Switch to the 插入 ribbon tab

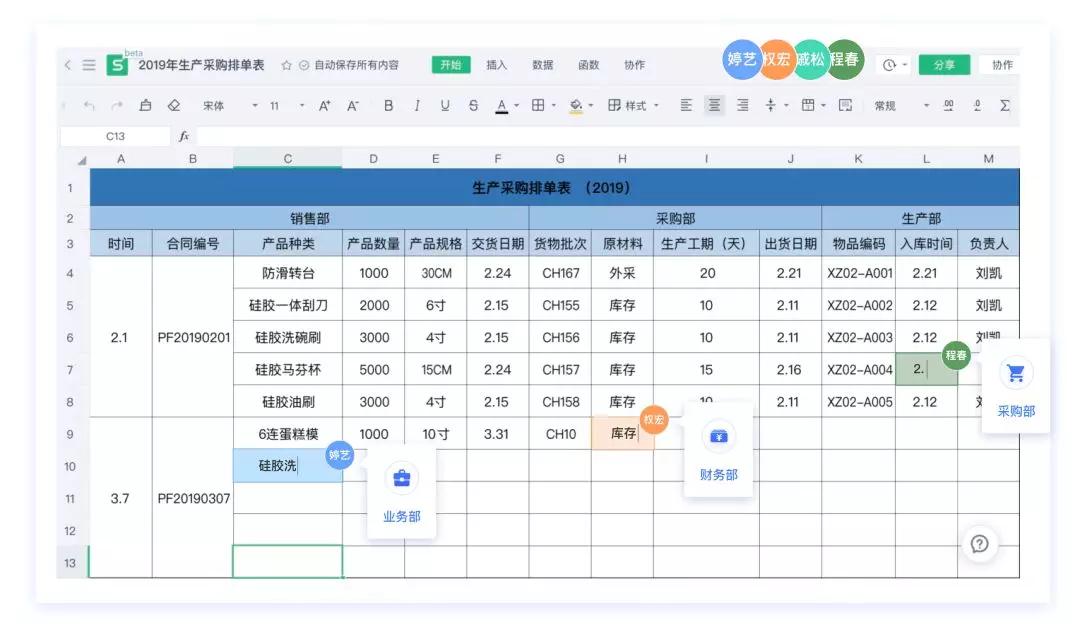tap(497, 65)
